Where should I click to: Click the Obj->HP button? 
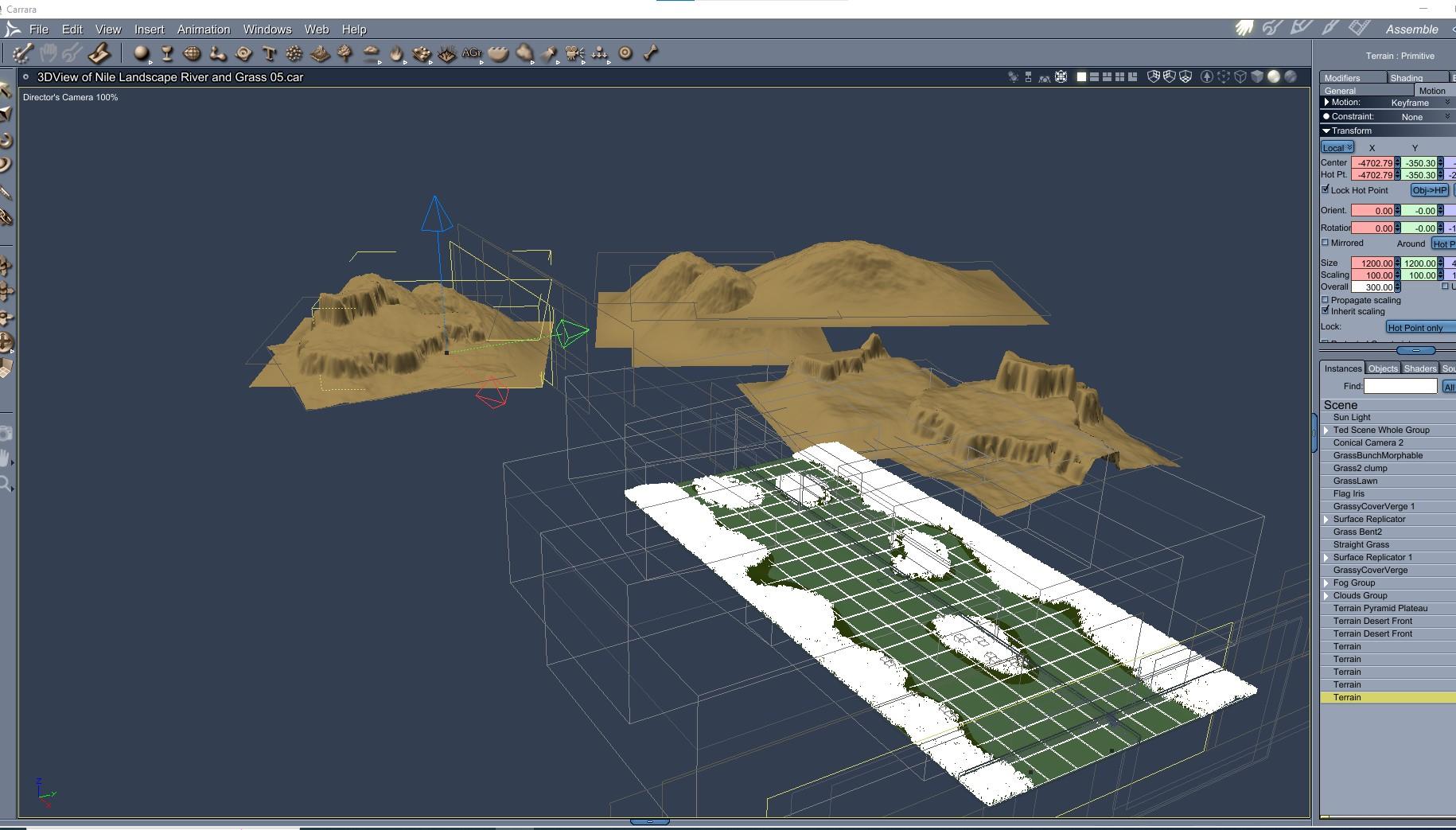tap(1430, 190)
